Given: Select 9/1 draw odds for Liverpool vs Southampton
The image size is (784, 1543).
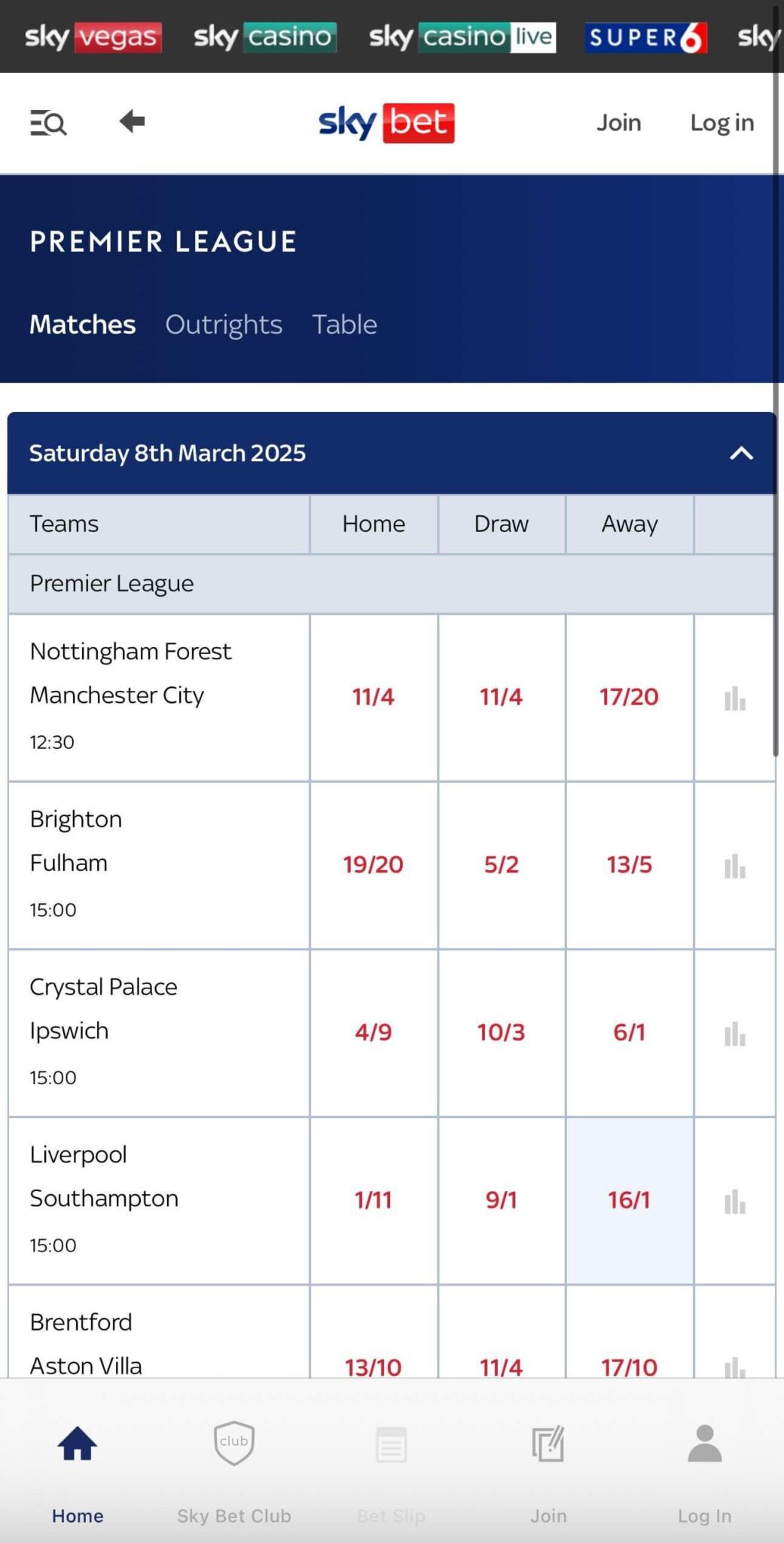Looking at the screenshot, I should (500, 1200).
